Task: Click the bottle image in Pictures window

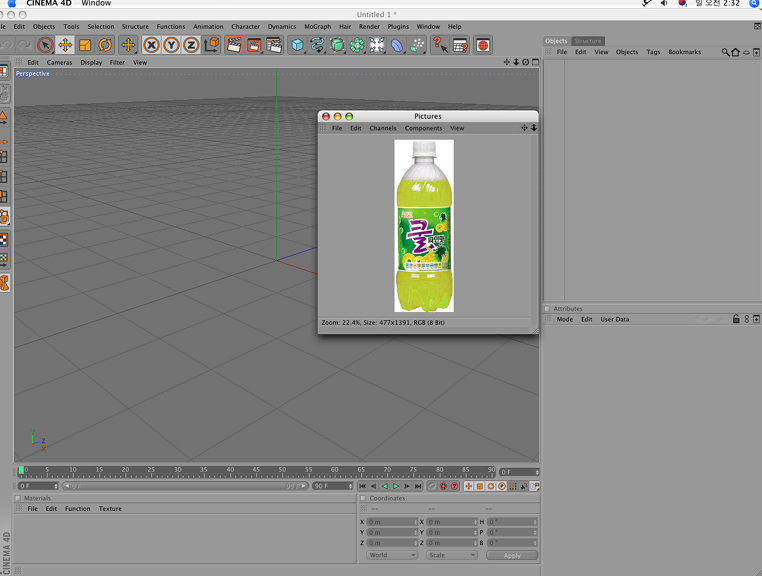Action: 424,226
